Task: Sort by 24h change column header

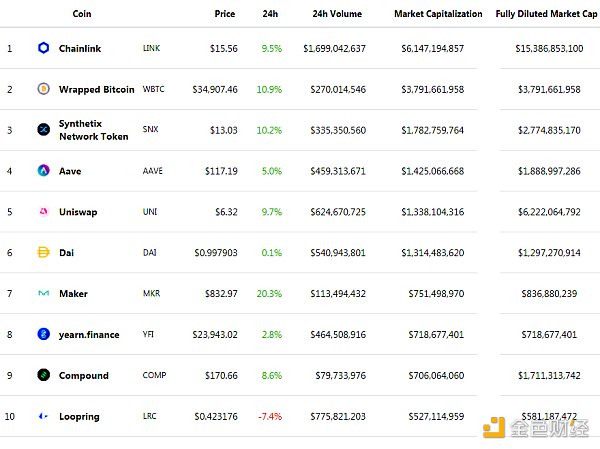Action: click(270, 14)
